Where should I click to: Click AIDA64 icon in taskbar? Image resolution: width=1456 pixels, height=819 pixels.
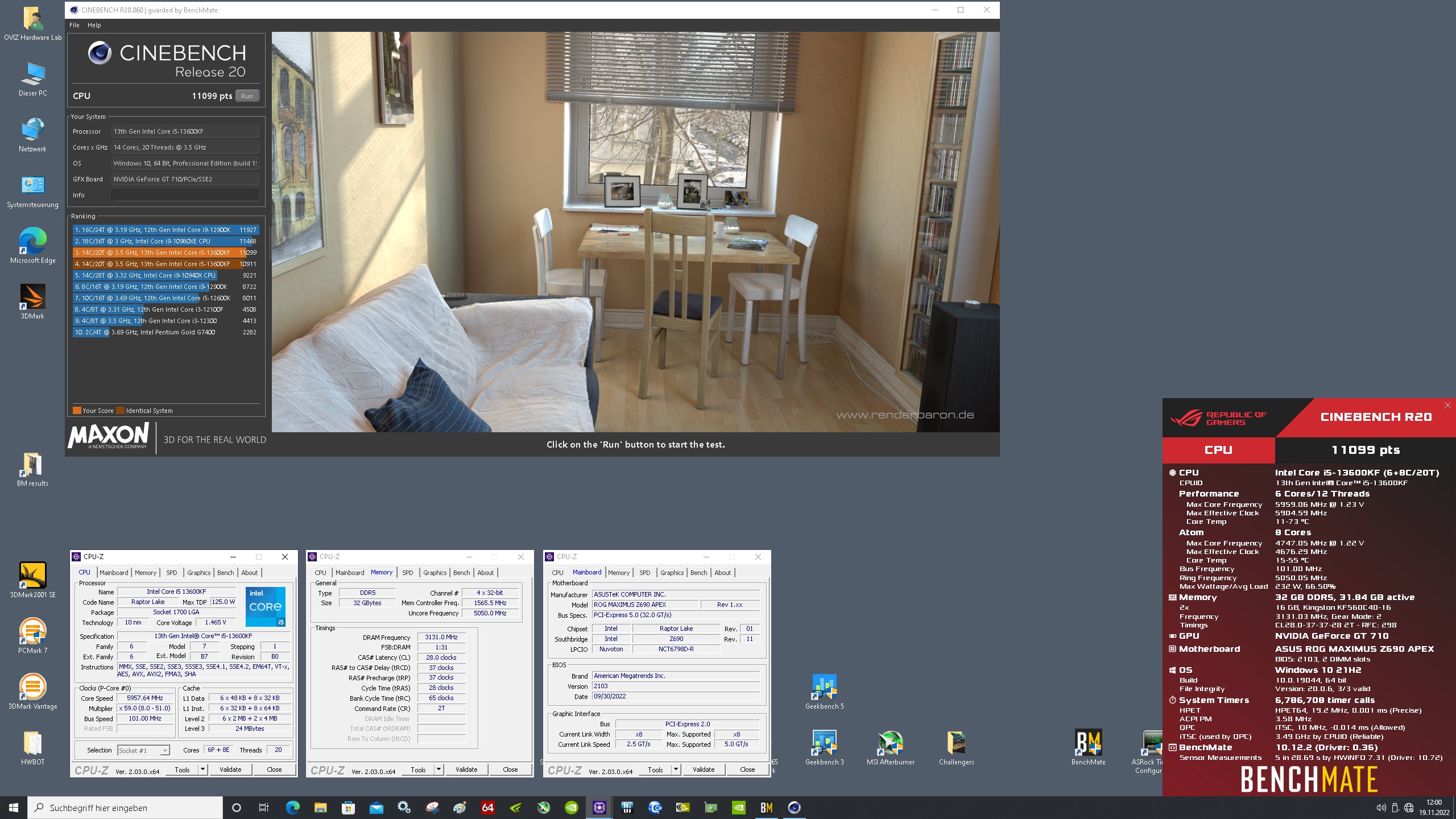(x=487, y=808)
